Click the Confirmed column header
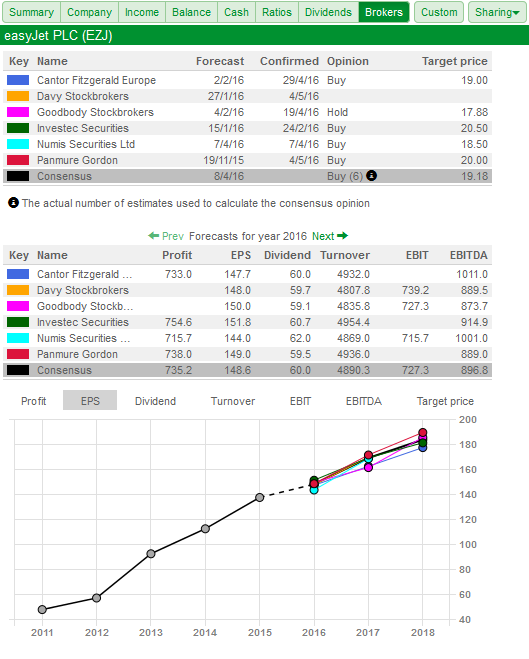The image size is (529, 659). [x=290, y=61]
